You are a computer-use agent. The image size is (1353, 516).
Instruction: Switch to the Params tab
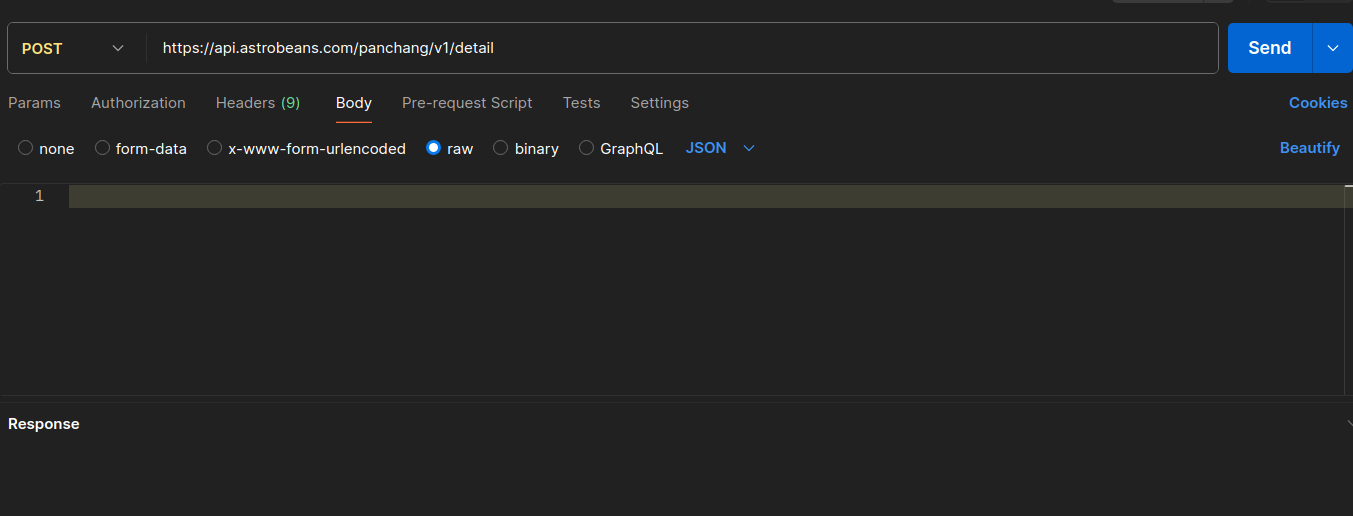tap(34, 103)
